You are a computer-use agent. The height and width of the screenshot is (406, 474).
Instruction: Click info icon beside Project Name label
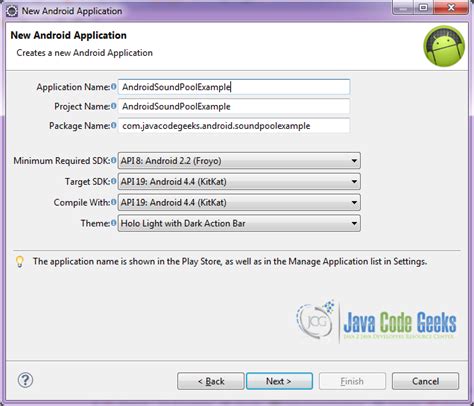point(114,106)
